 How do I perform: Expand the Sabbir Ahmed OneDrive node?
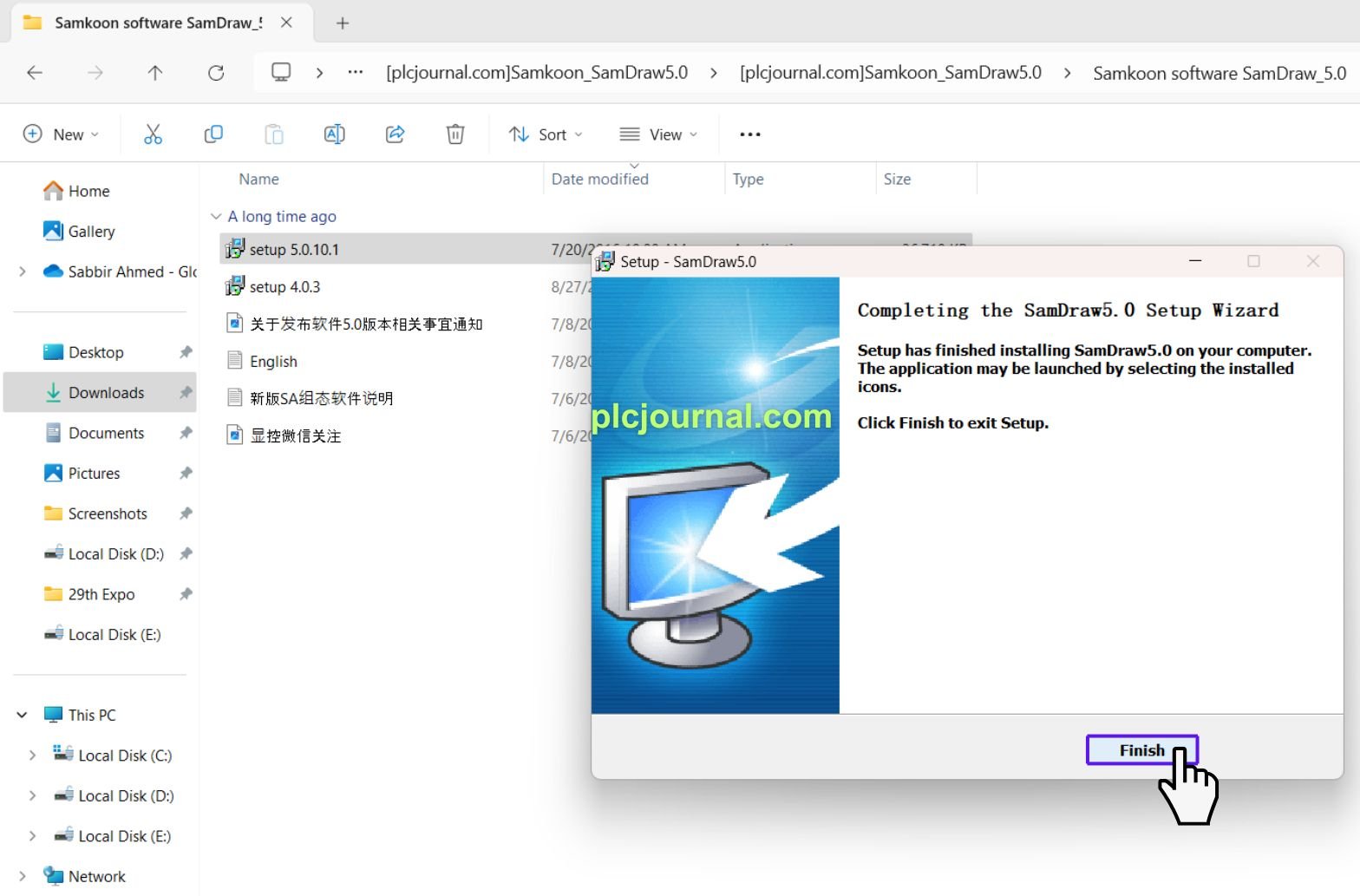point(22,271)
